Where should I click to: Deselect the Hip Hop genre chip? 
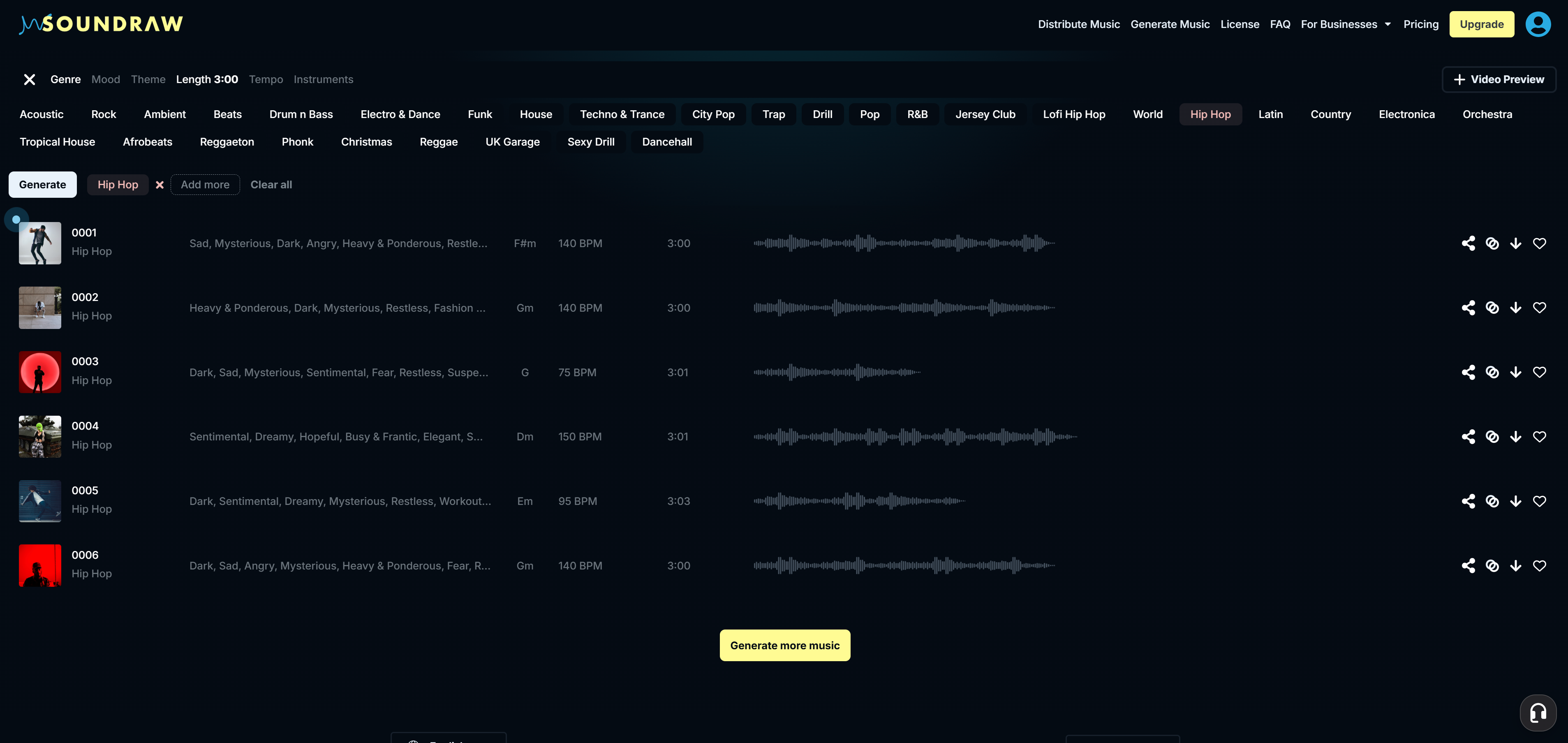tap(160, 185)
